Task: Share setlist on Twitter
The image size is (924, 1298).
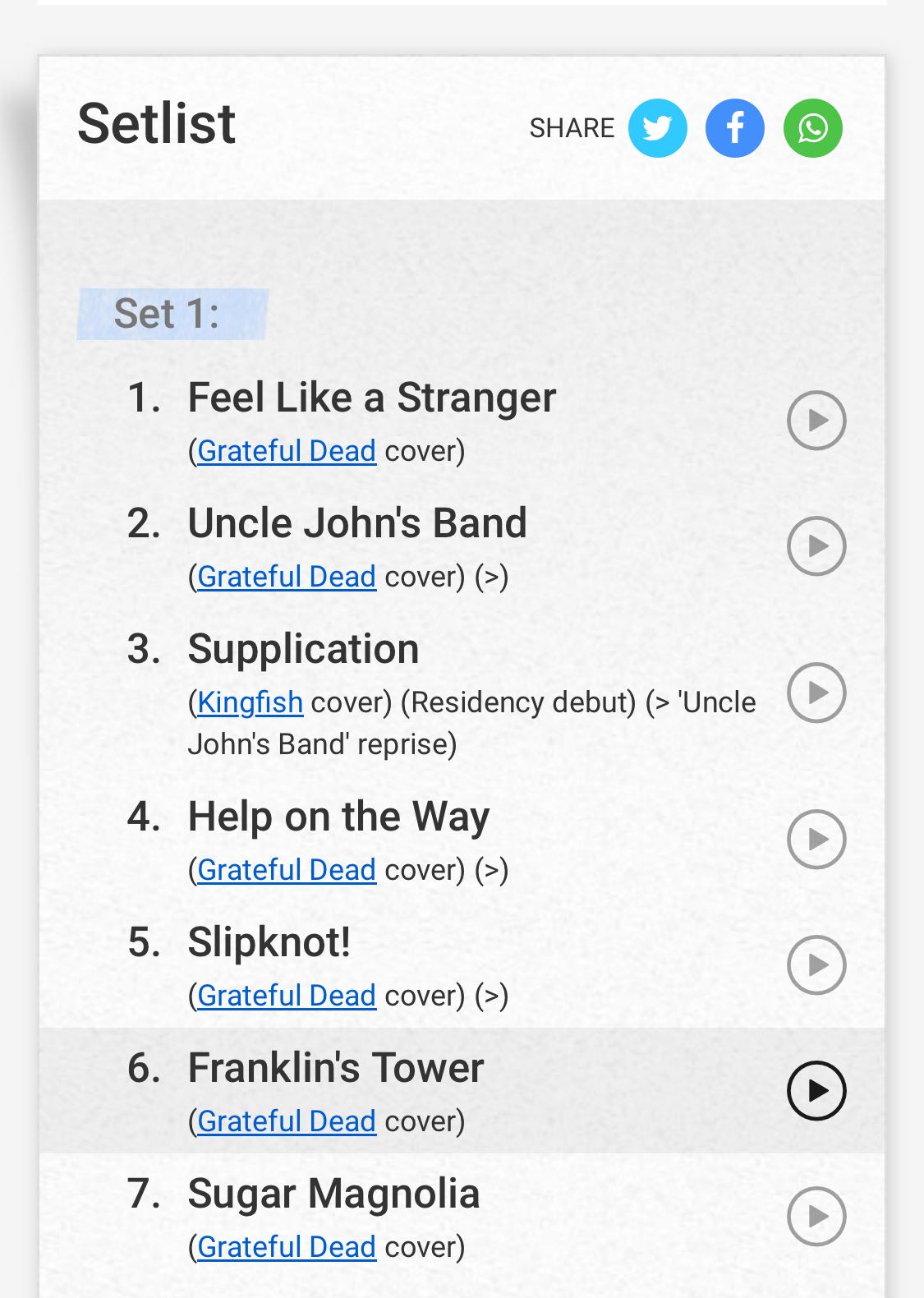Action: click(x=658, y=128)
